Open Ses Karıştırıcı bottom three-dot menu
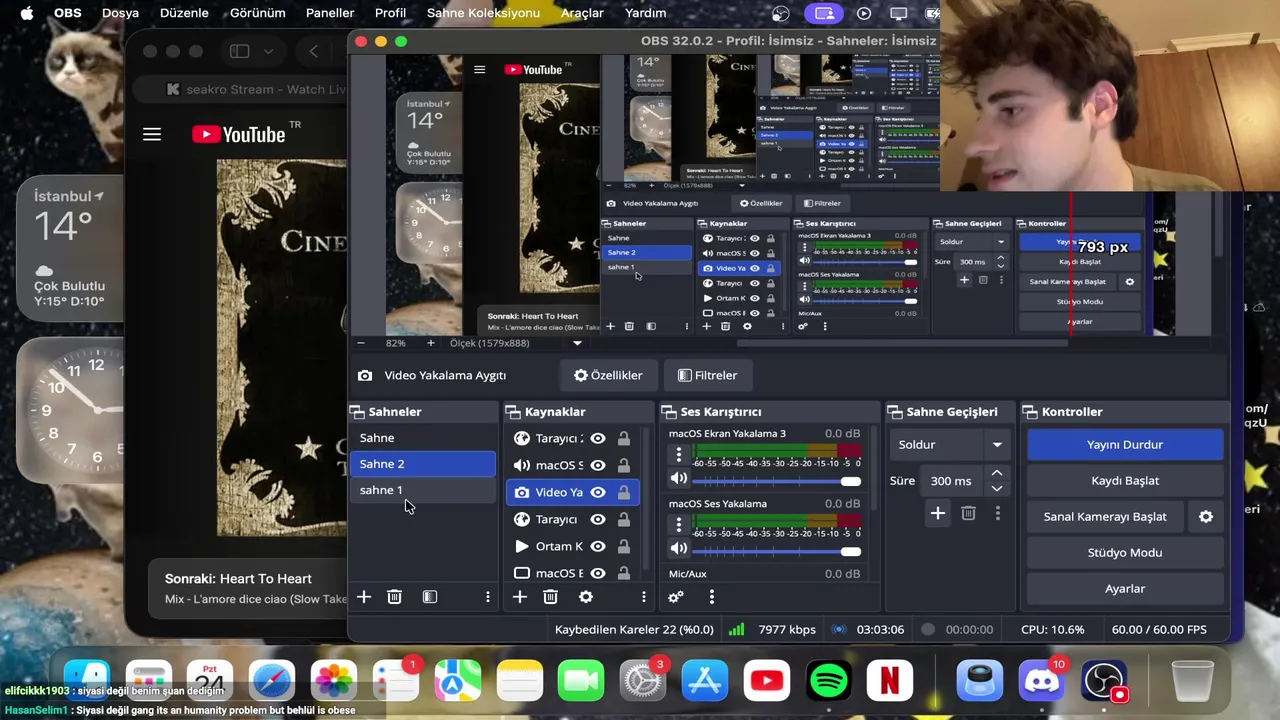Image resolution: width=1280 pixels, height=720 pixels. pyautogui.click(x=712, y=597)
